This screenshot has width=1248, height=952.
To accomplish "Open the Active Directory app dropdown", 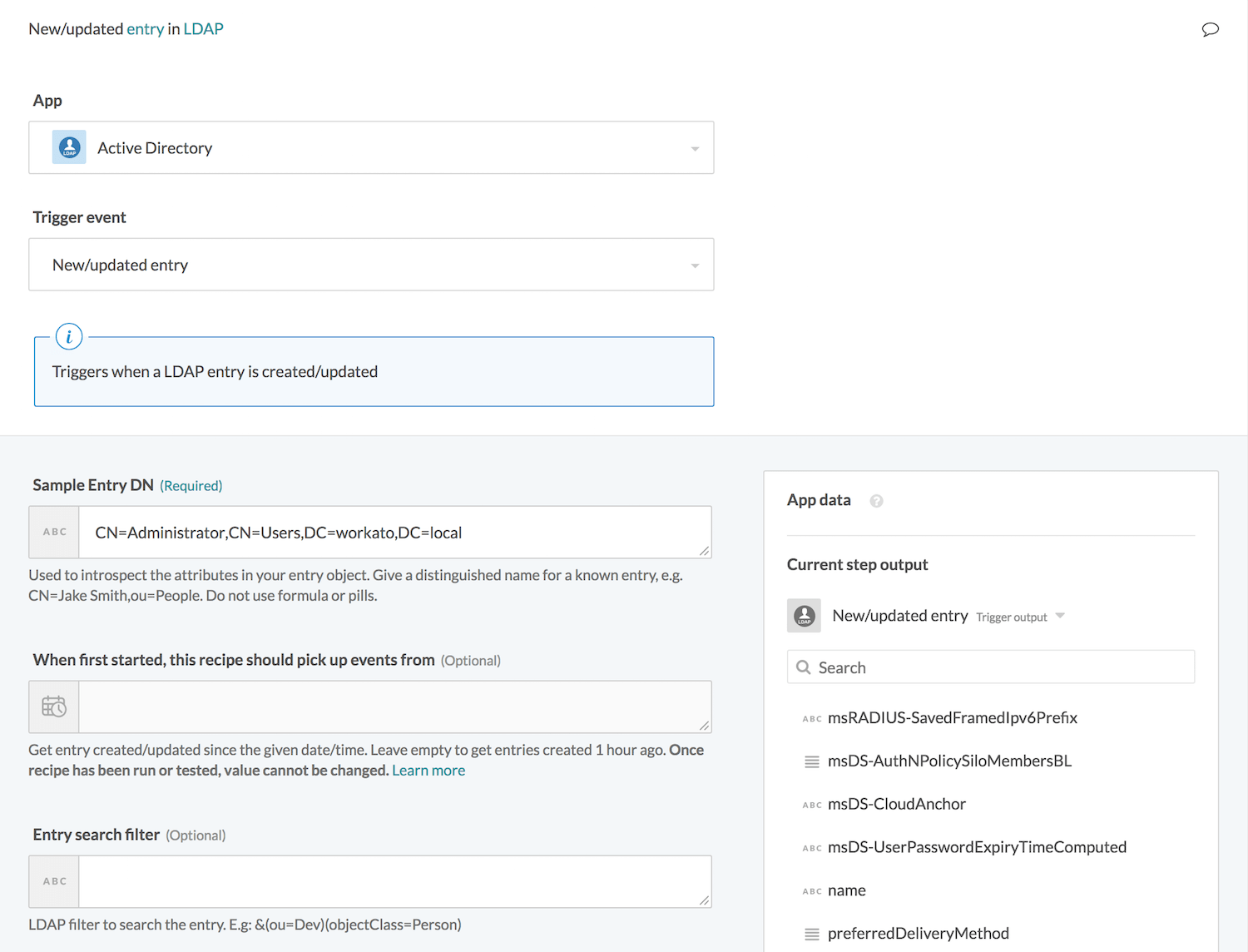I will 695,148.
